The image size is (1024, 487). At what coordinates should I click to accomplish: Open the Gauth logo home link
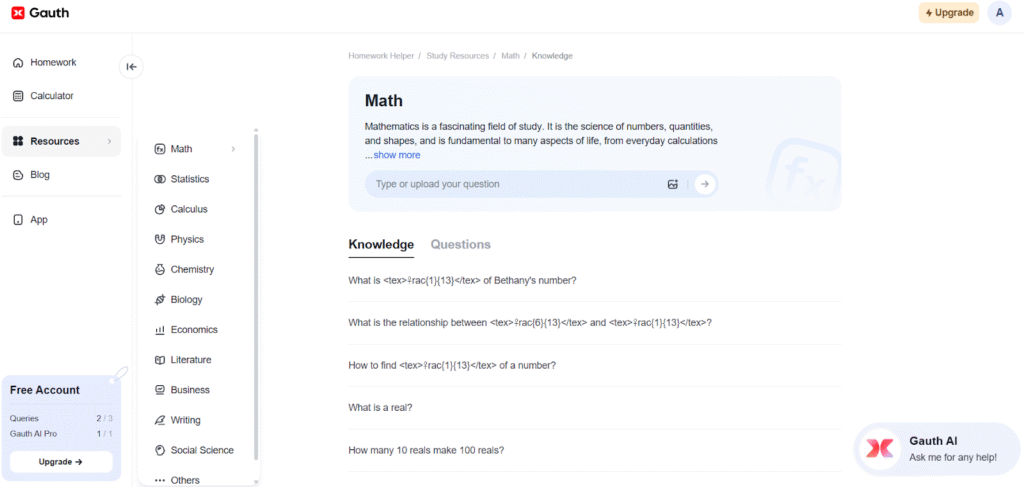[x=40, y=12]
